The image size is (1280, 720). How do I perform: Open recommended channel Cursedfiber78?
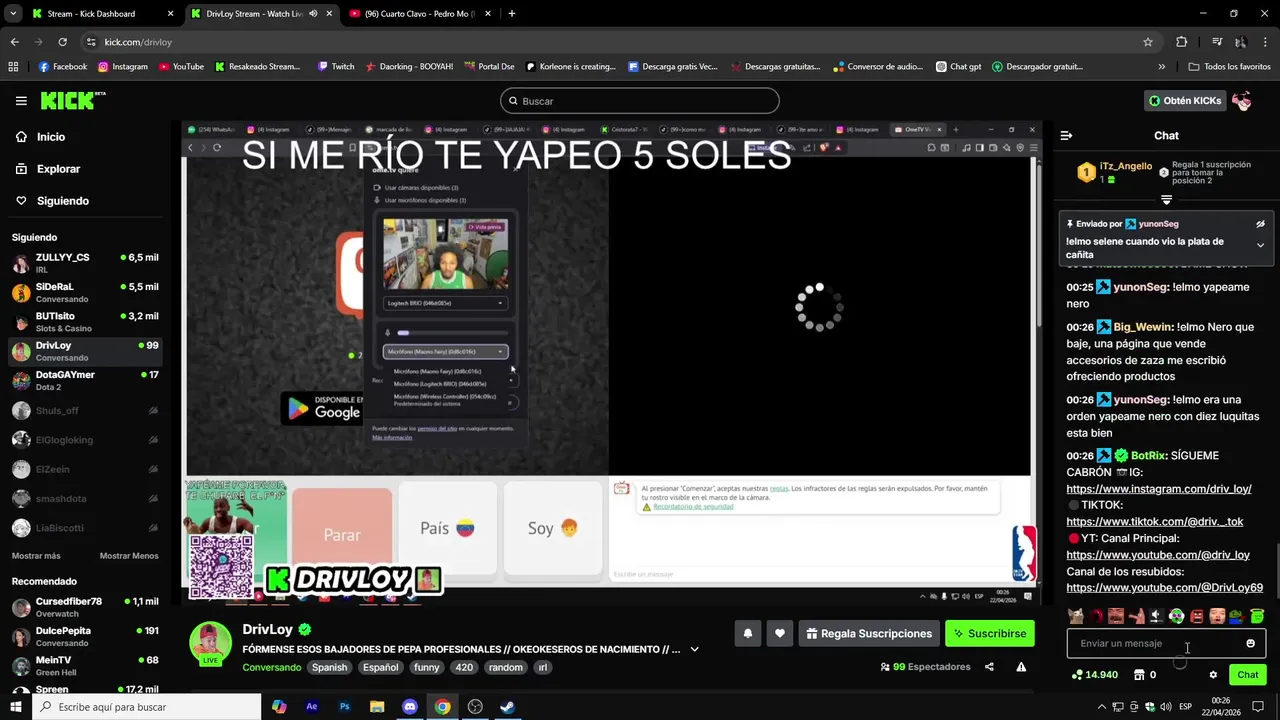(85, 607)
